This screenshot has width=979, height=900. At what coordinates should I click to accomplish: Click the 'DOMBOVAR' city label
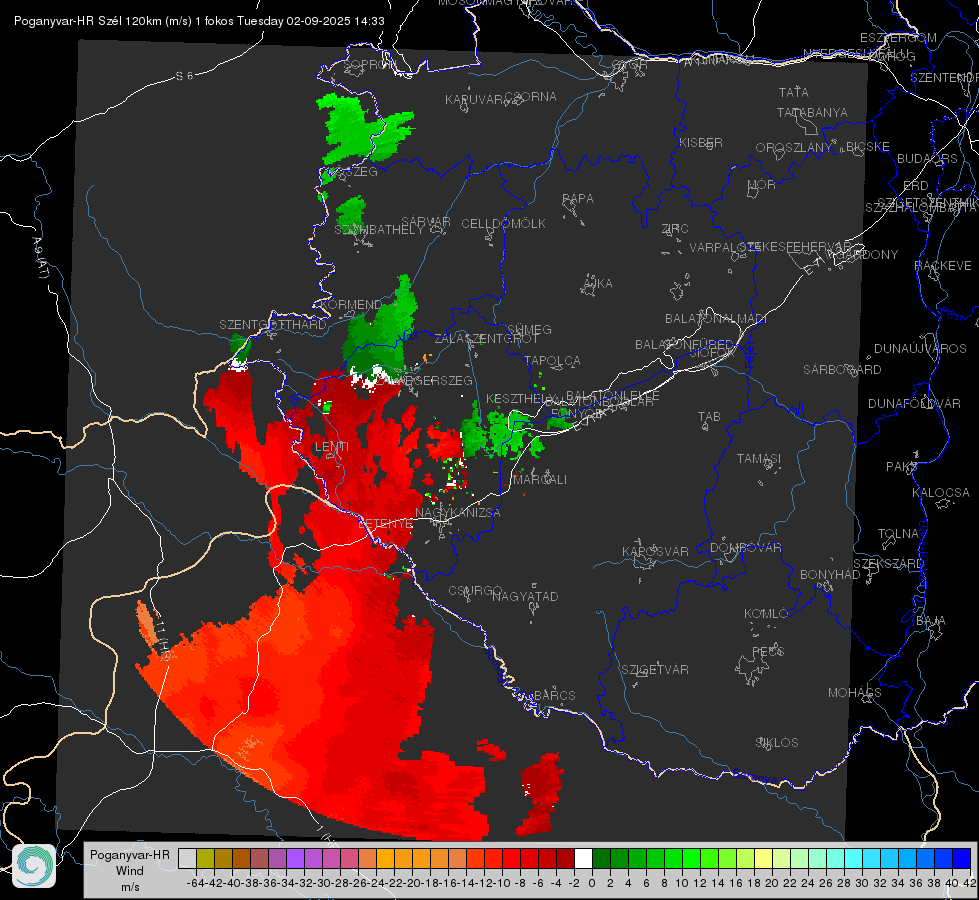click(746, 548)
